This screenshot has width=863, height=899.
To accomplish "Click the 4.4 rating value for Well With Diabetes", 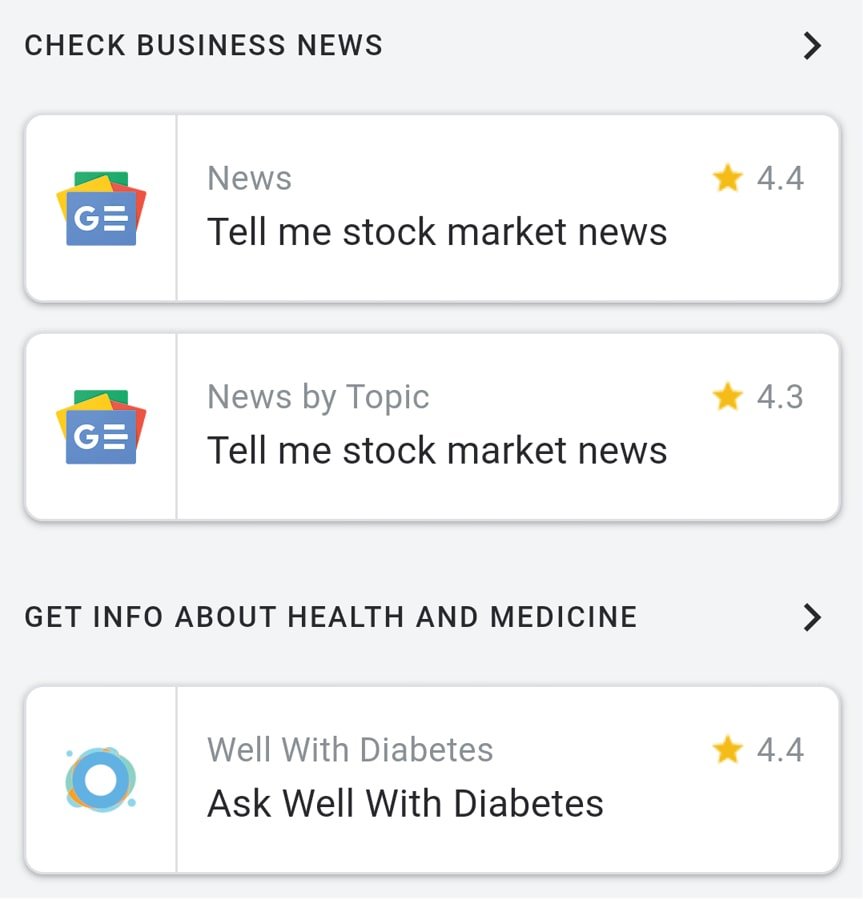I will tap(780, 750).
